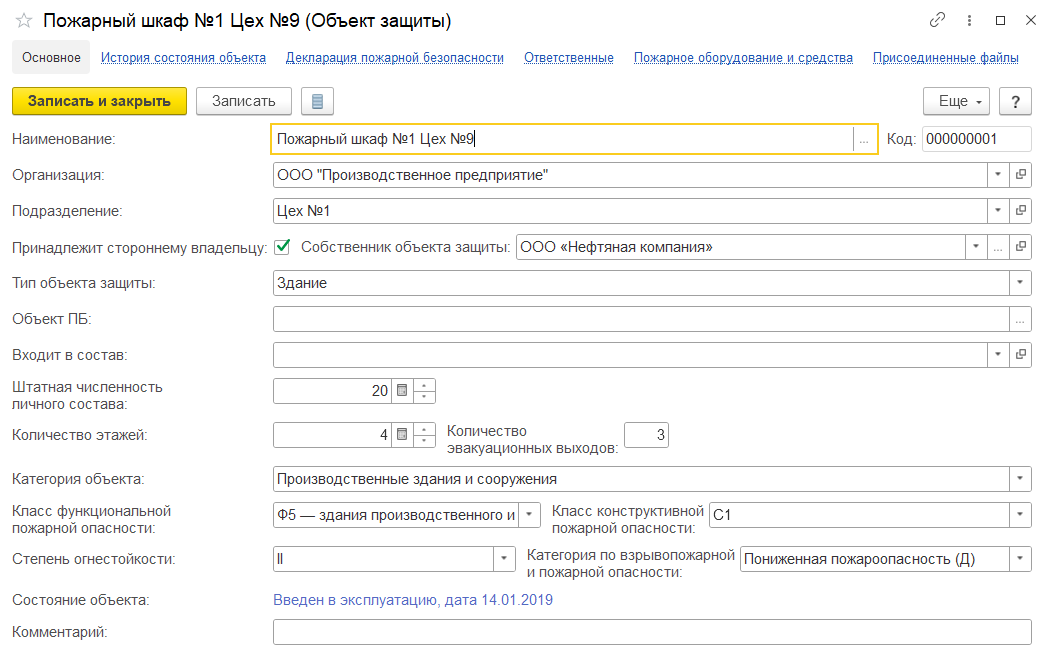Image resolution: width=1051 pixels, height=656 pixels.
Task: Click the Записать и закрыть button
Action: coord(99,101)
